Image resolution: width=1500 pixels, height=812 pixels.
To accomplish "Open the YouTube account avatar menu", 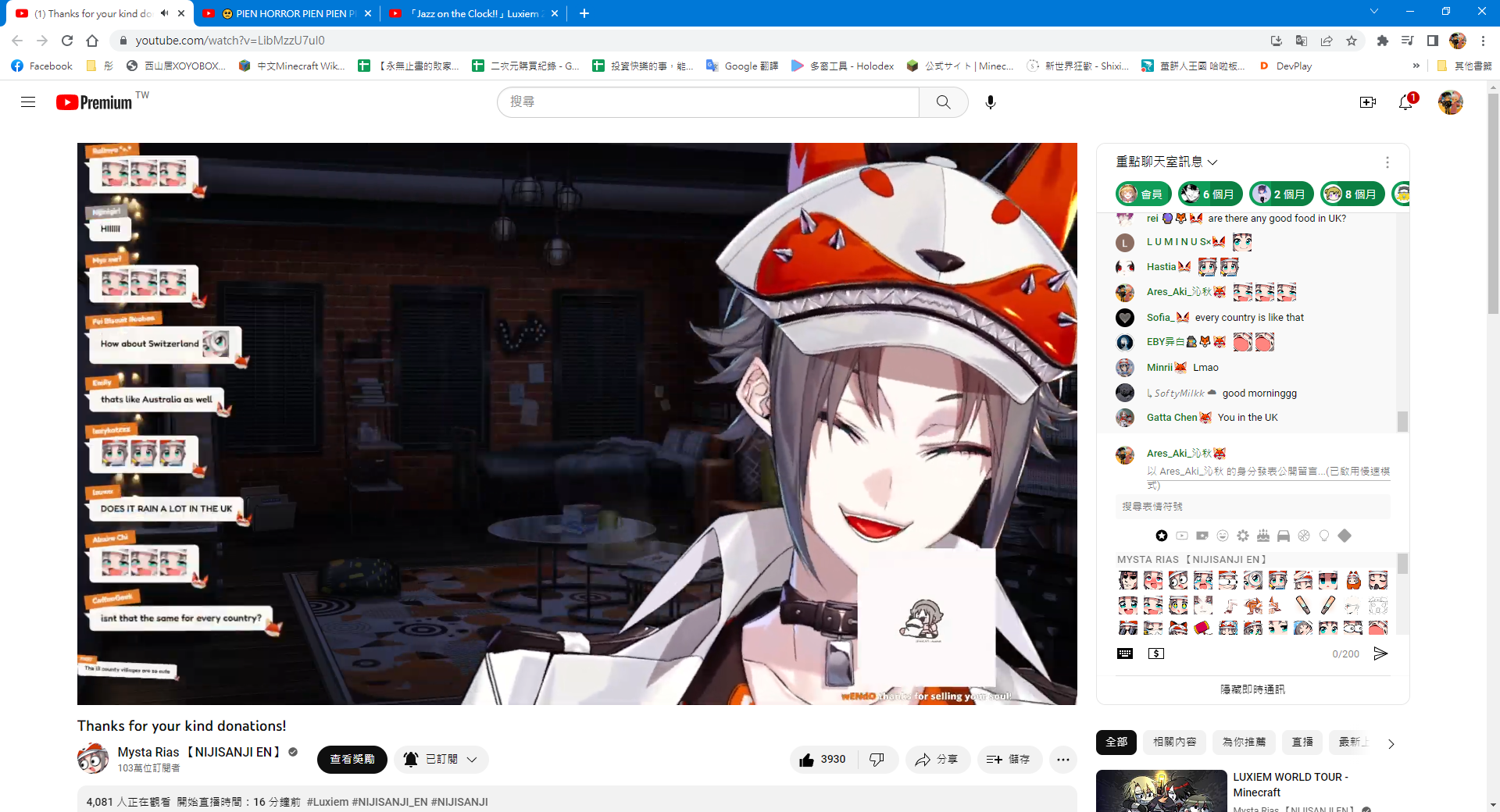I will (x=1451, y=102).
